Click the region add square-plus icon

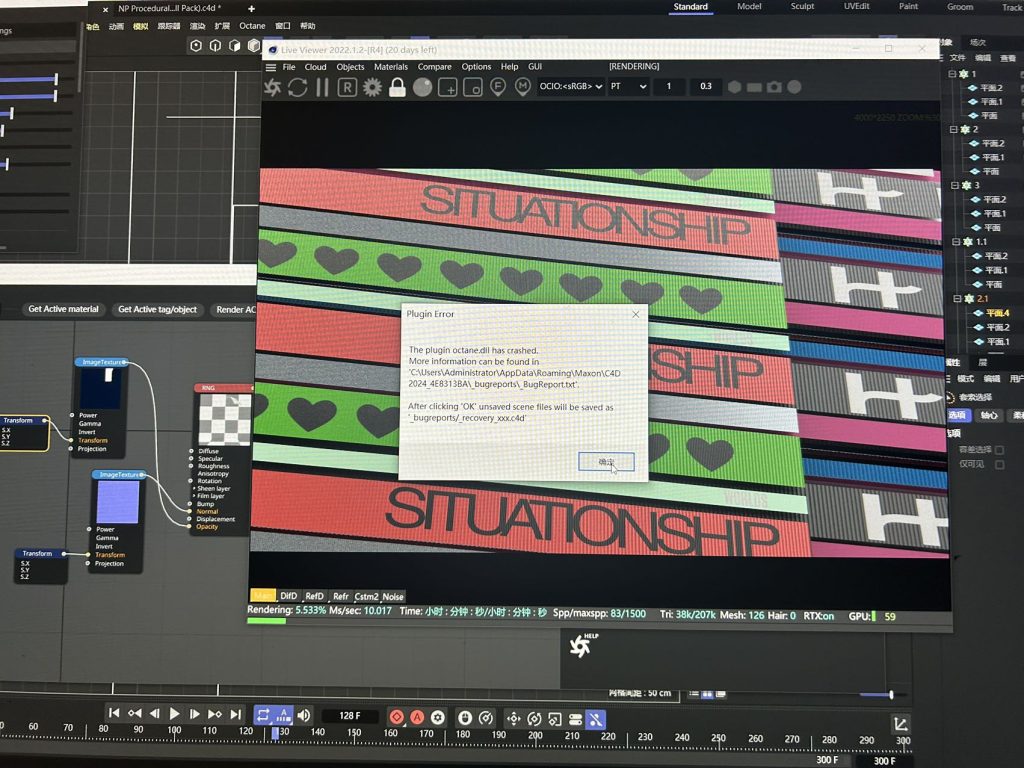tap(447, 87)
